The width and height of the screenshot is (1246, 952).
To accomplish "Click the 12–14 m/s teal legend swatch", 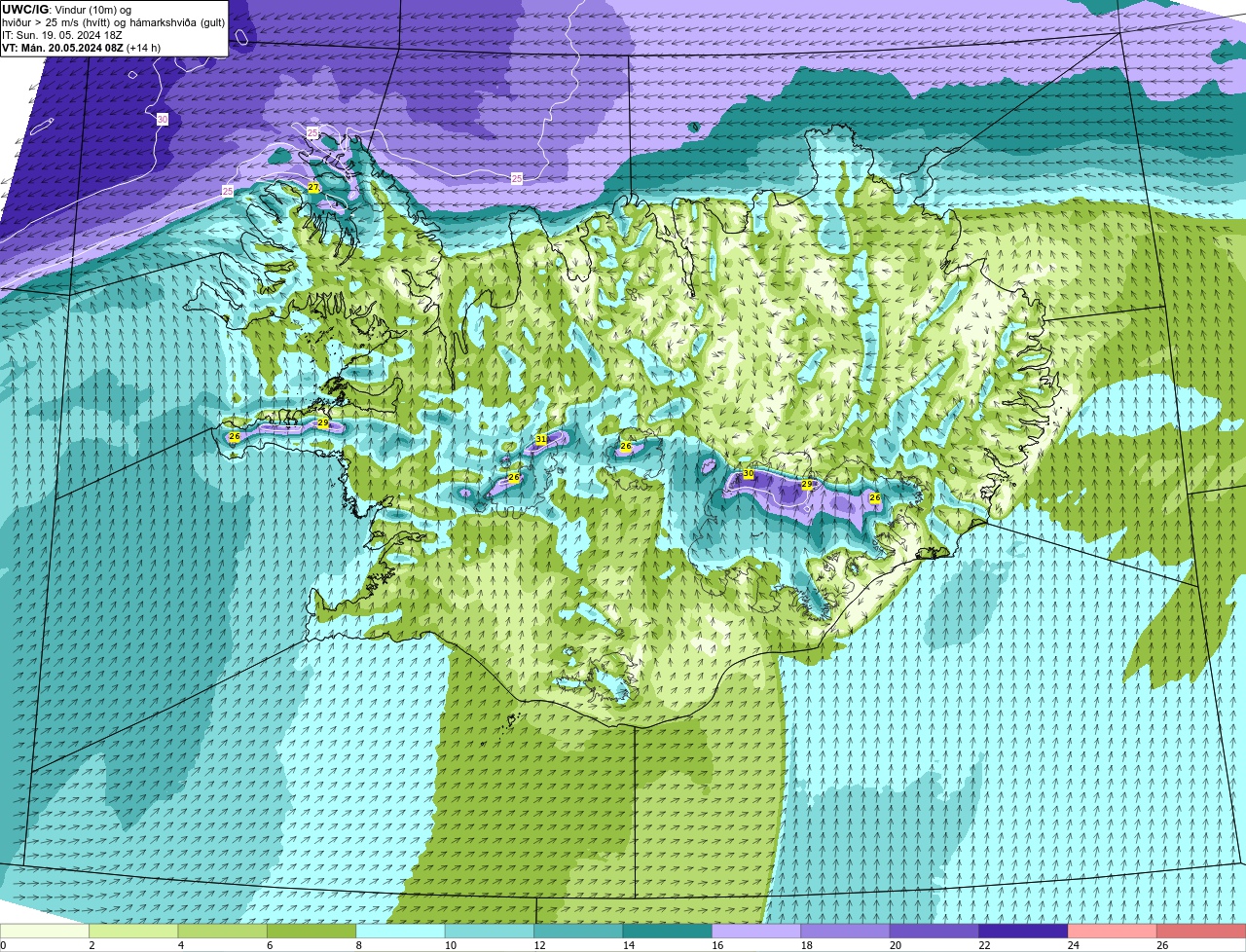I will pyautogui.click(x=579, y=931).
